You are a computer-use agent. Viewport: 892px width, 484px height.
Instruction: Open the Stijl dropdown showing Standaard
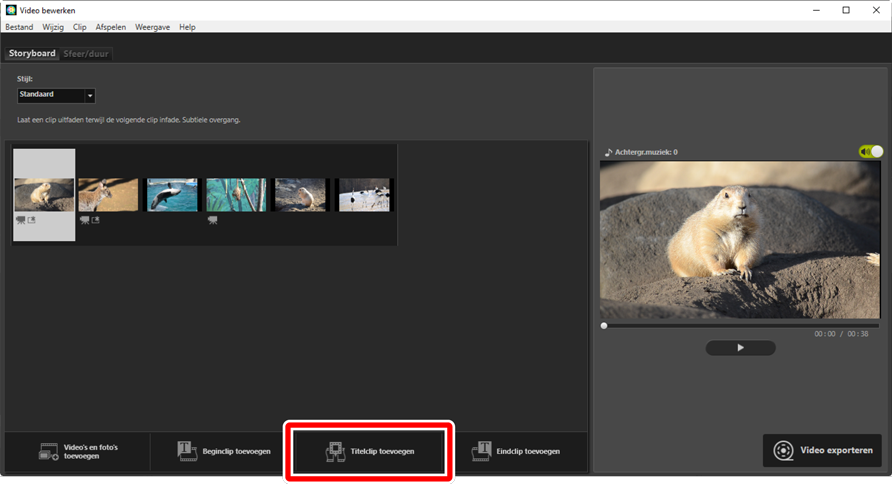56,95
